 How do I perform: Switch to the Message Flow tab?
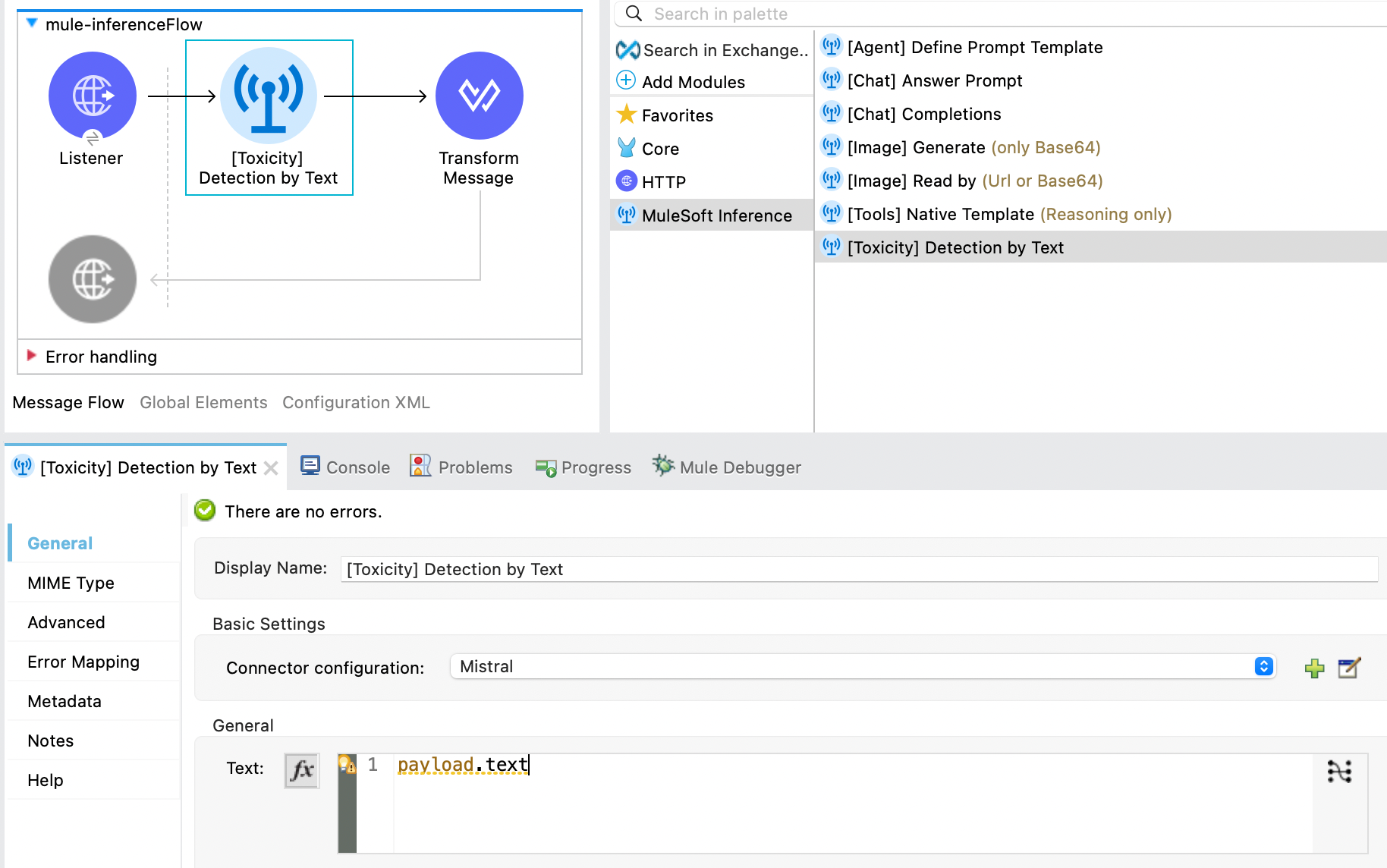[x=68, y=402]
